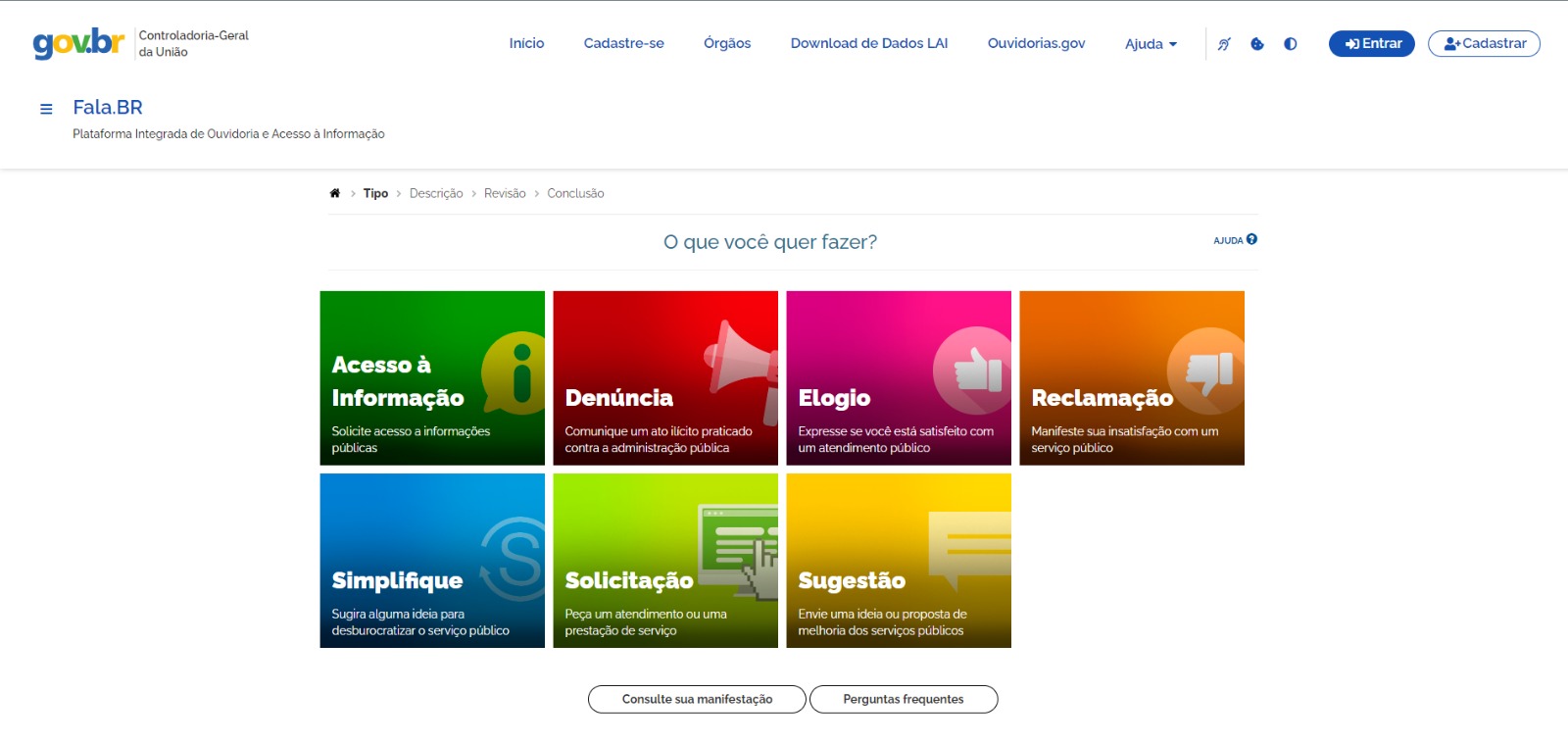The height and width of the screenshot is (743, 1568).
Task: Click the 'O que você quer fazer?' heading
Action: click(770, 242)
